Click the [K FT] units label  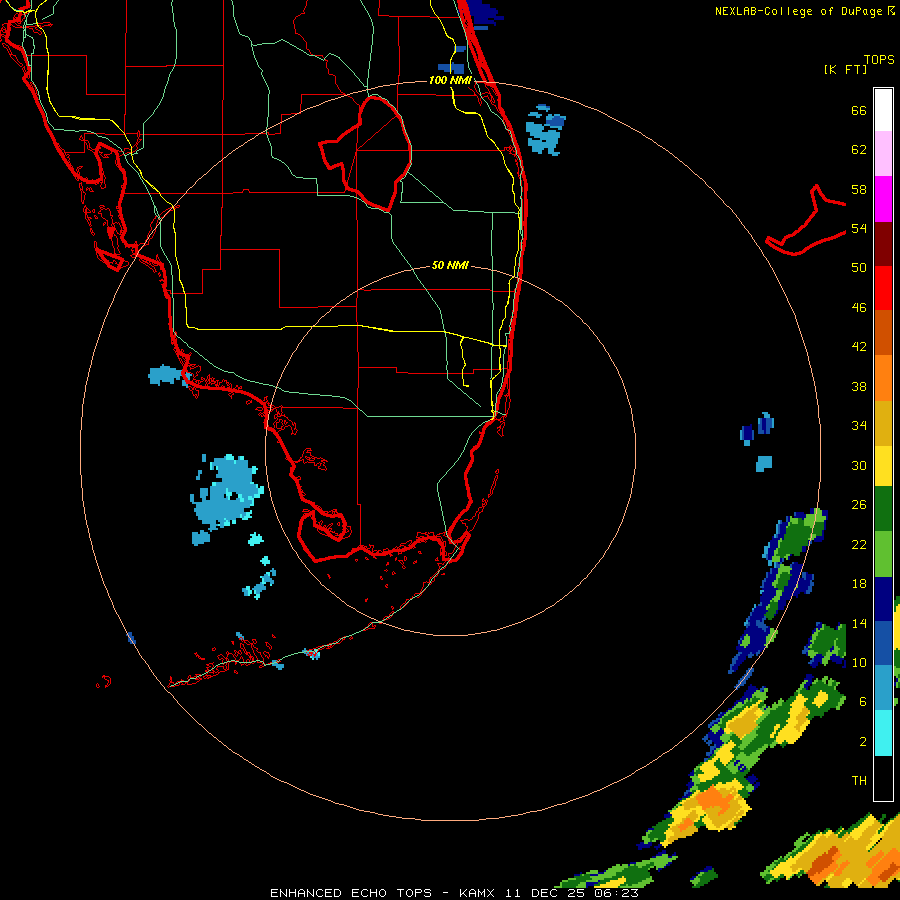(845, 69)
